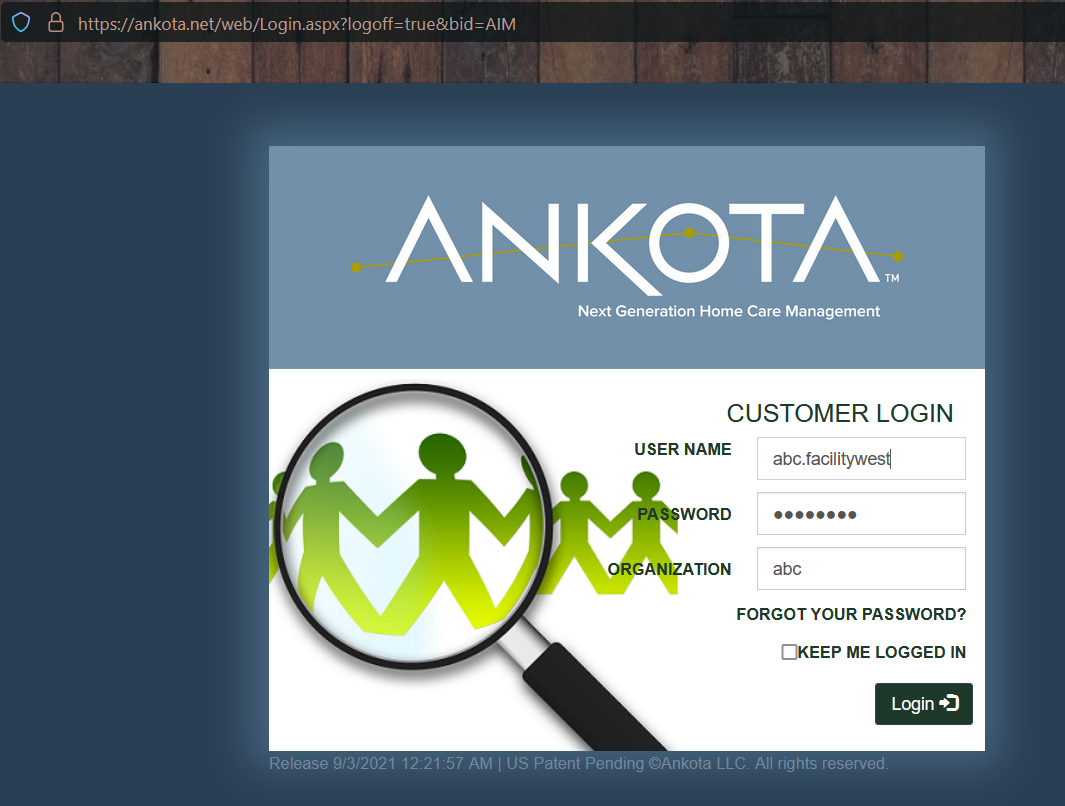Click the Next Generation Home Care Management tagline
The height and width of the screenshot is (806, 1065).
click(729, 311)
